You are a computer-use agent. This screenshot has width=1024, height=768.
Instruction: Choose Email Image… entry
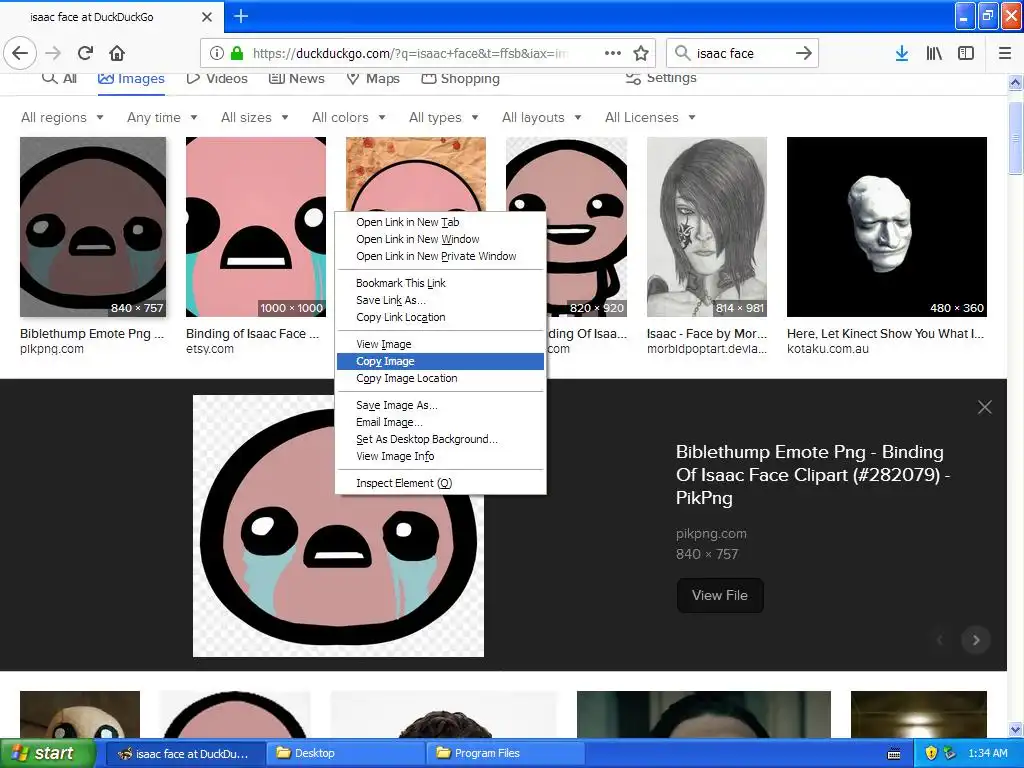[440, 422]
